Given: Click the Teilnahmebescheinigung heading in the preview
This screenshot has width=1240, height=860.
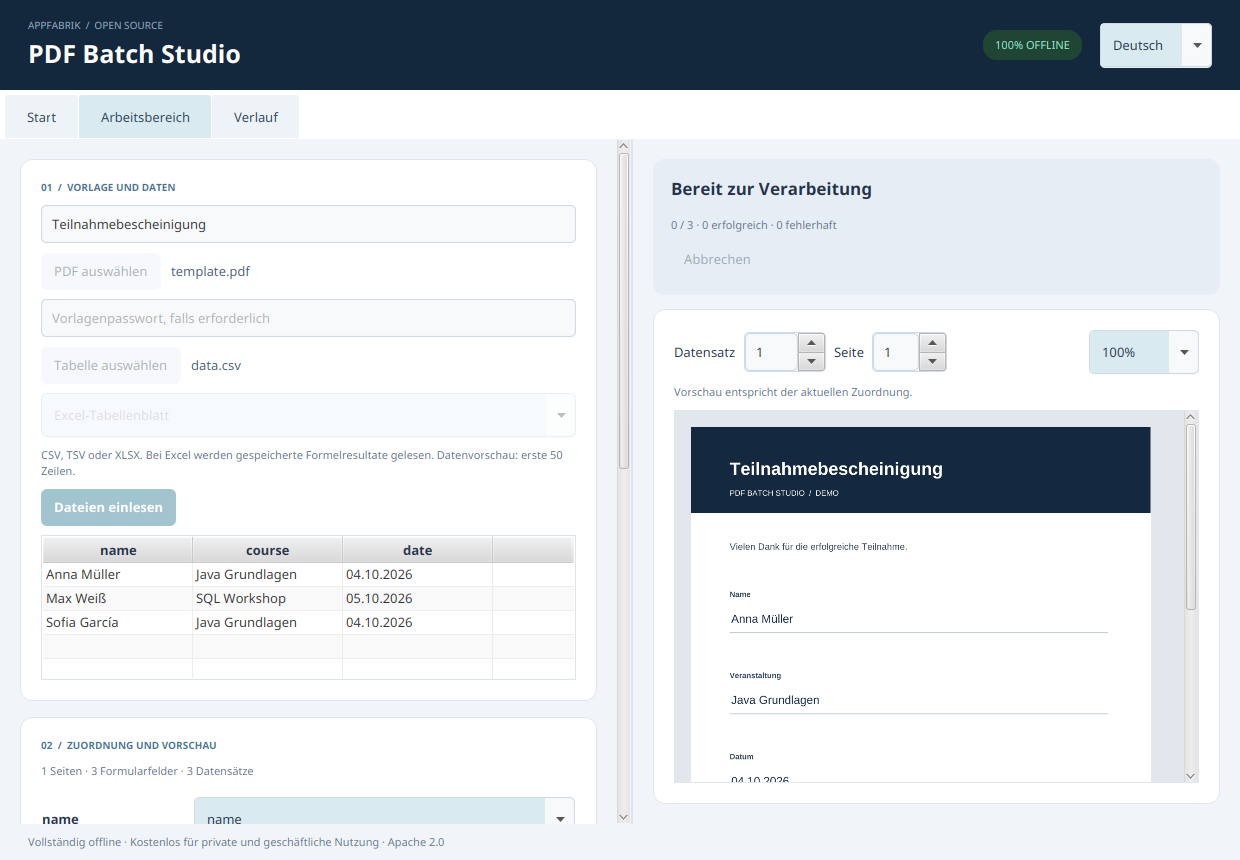Looking at the screenshot, I should 836,469.
